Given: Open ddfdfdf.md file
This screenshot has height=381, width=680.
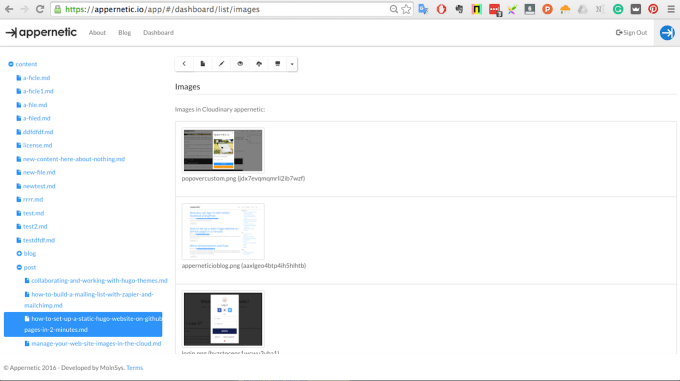Looking at the screenshot, I should [38, 132].
